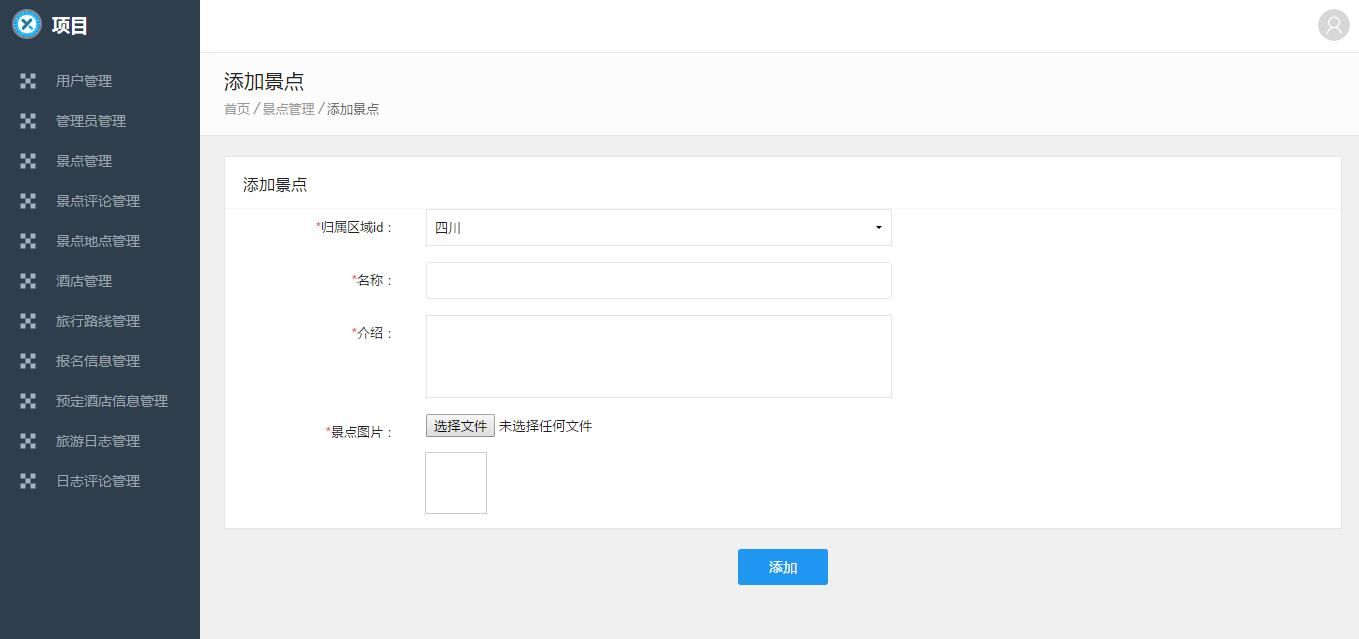
Task: Click the icon beside 景点管理
Action: pyautogui.click(x=28, y=161)
